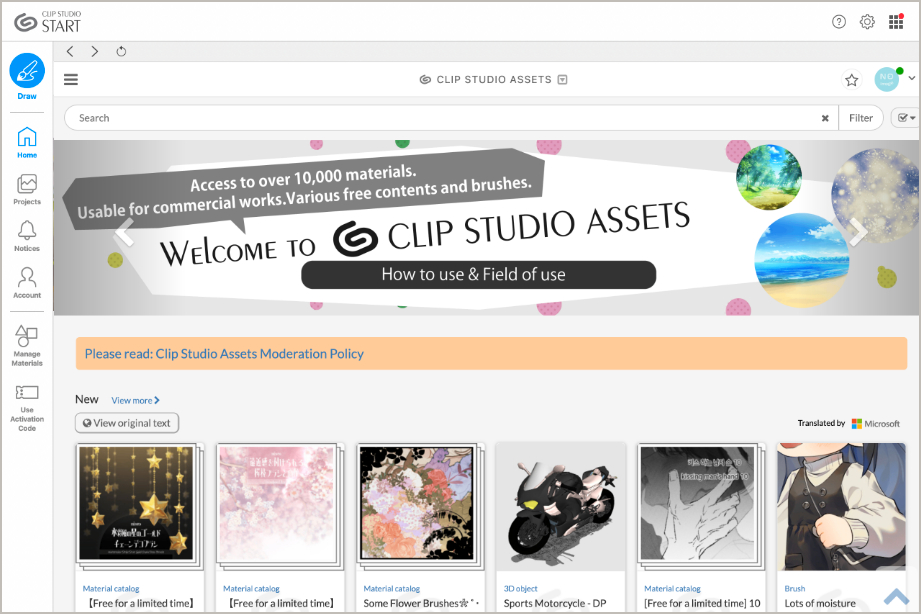Jump back to top with up arrow
This screenshot has width=921, height=614.
coord(896,595)
